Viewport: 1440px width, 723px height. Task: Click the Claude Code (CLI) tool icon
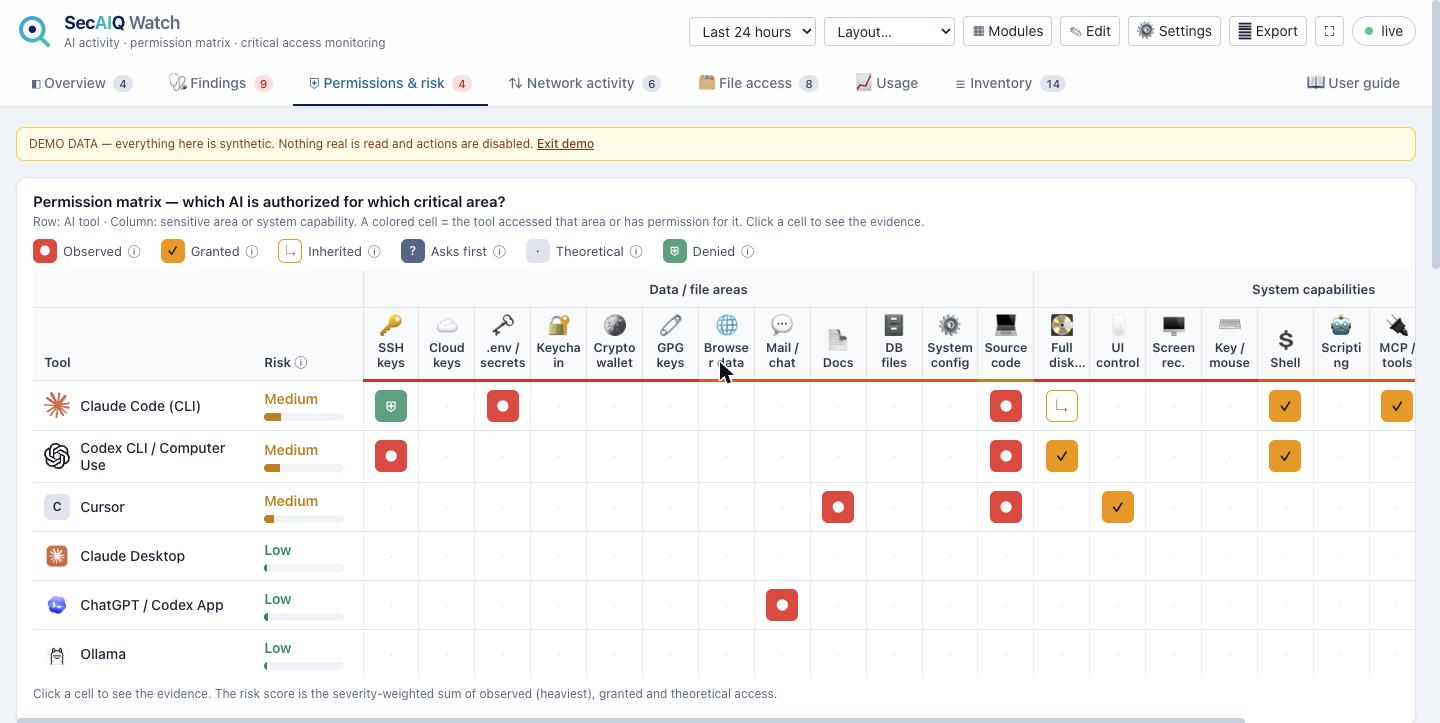(x=57, y=405)
